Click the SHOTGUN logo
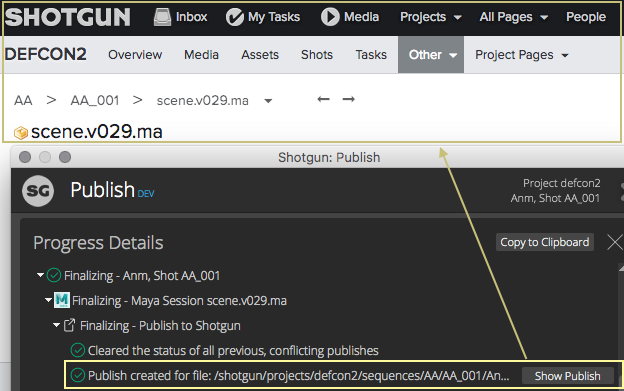 point(68,17)
